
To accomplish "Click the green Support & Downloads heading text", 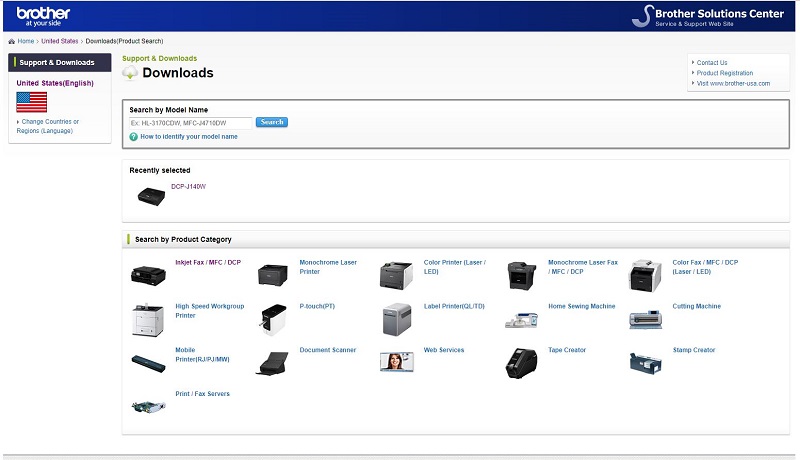I will tap(159, 59).
